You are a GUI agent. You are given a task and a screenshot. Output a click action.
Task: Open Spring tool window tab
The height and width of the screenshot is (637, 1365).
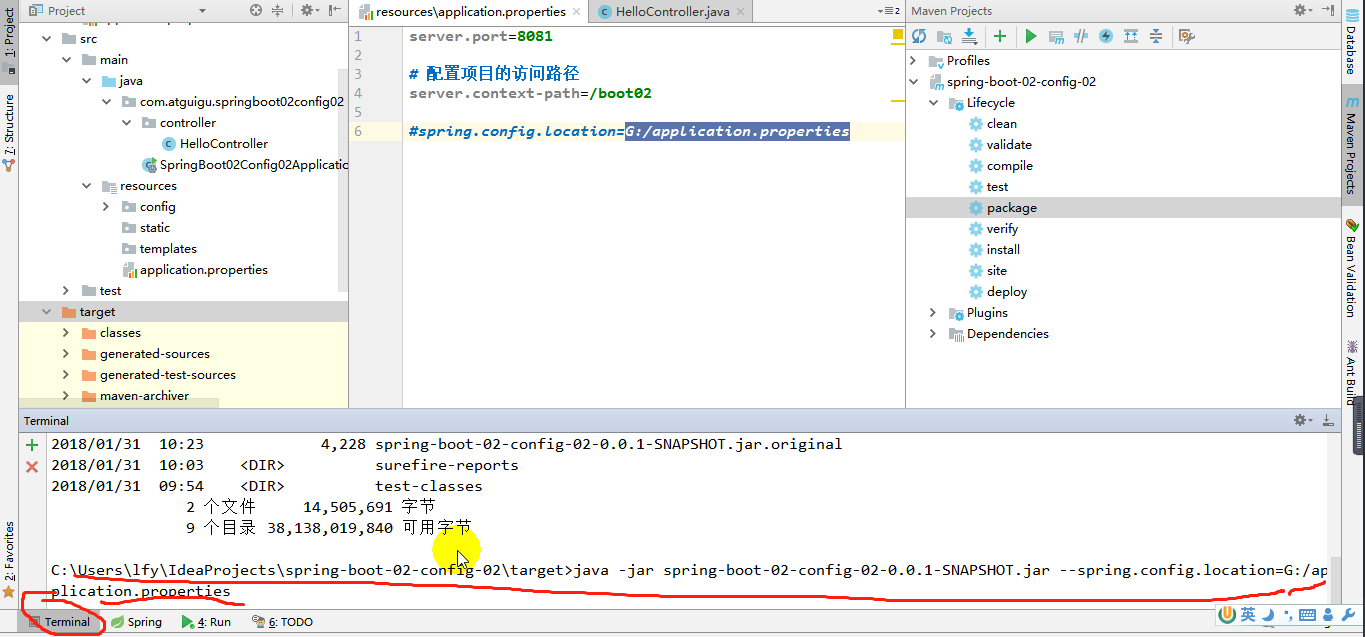136,621
